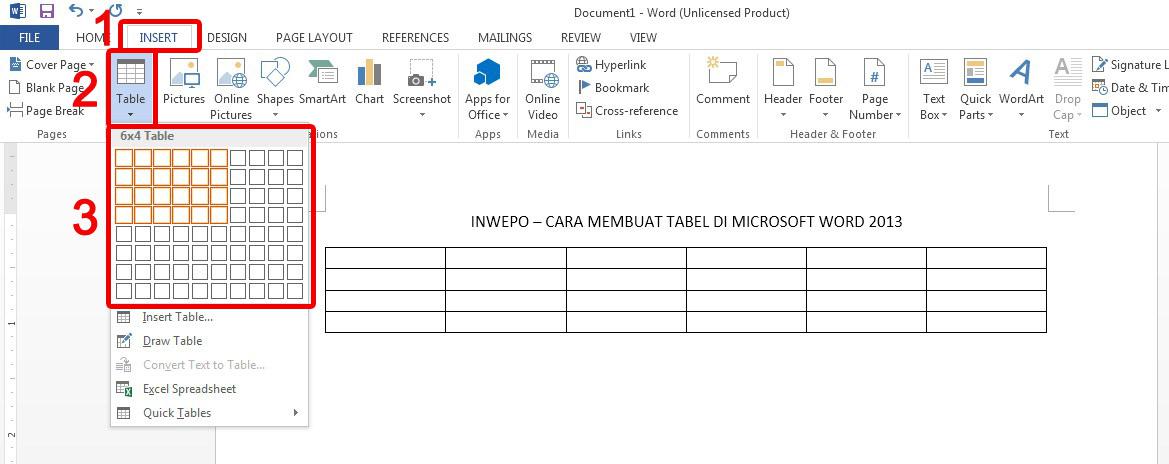
Task: Insert a Hyperlink
Action: pyautogui.click(x=611, y=65)
